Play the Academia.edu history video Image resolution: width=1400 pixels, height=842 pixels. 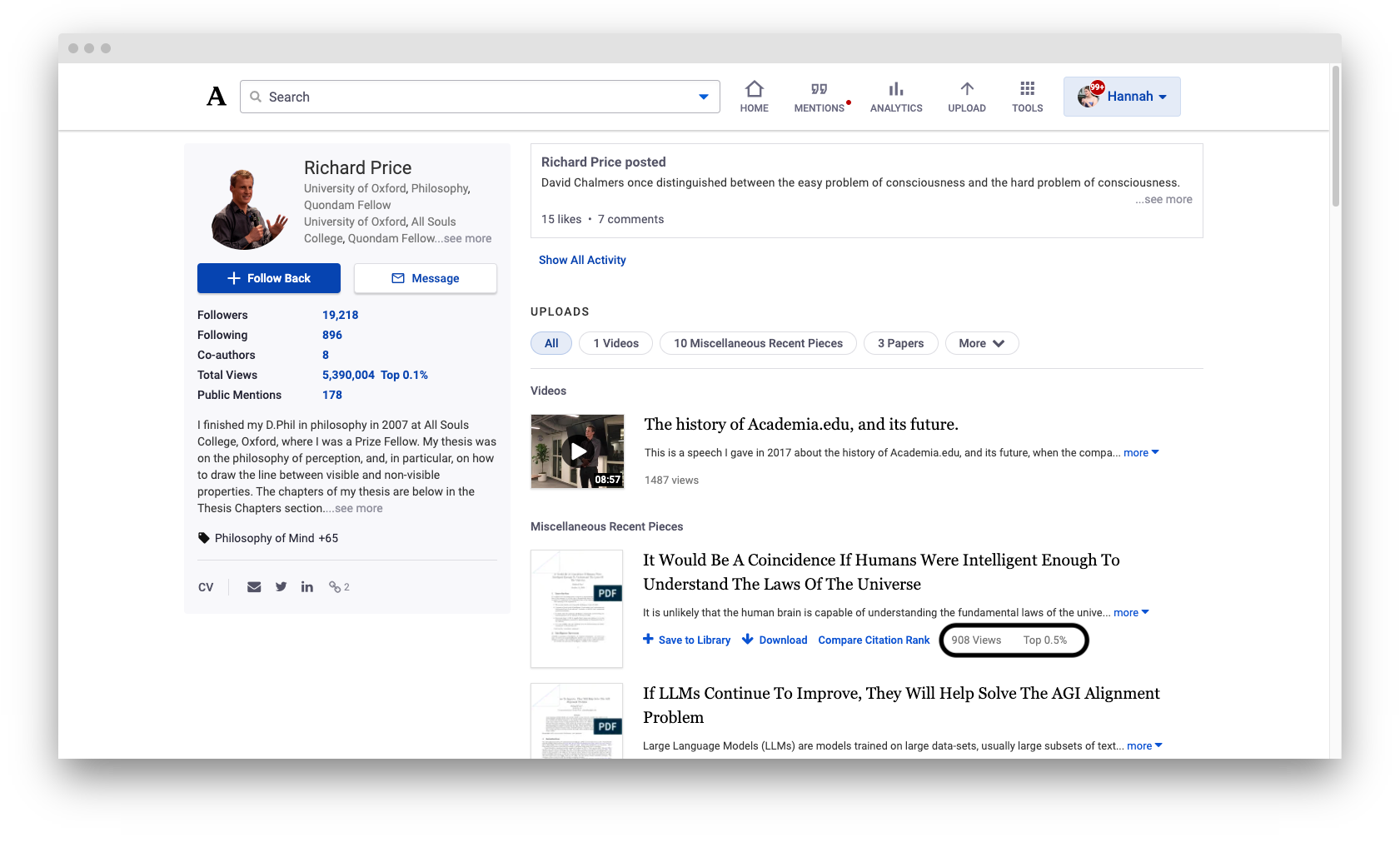click(x=577, y=451)
